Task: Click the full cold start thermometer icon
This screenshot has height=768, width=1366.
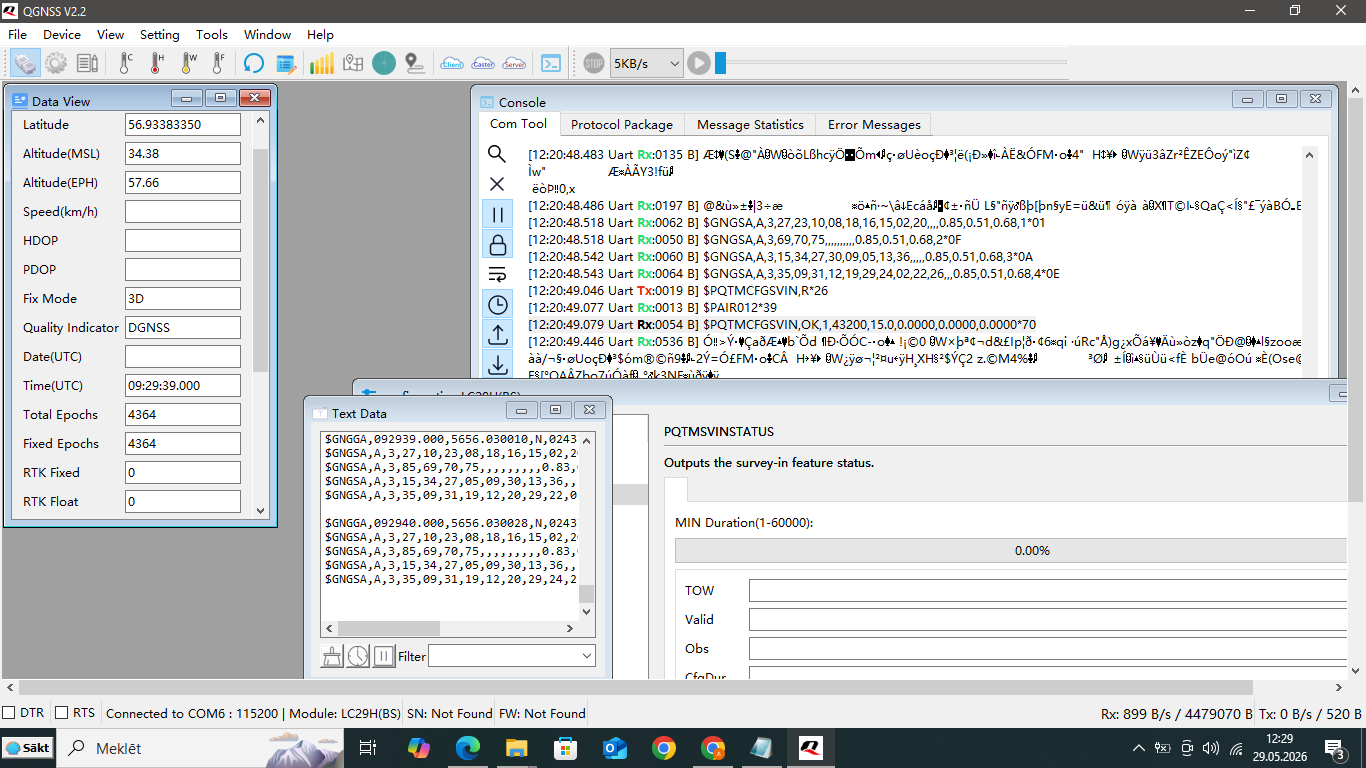Action: [218, 63]
